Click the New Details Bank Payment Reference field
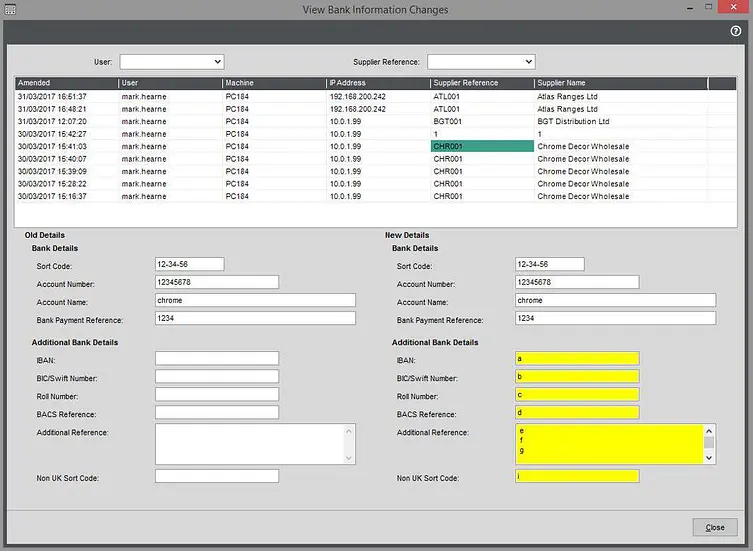The width and height of the screenshot is (753, 551). (616, 318)
